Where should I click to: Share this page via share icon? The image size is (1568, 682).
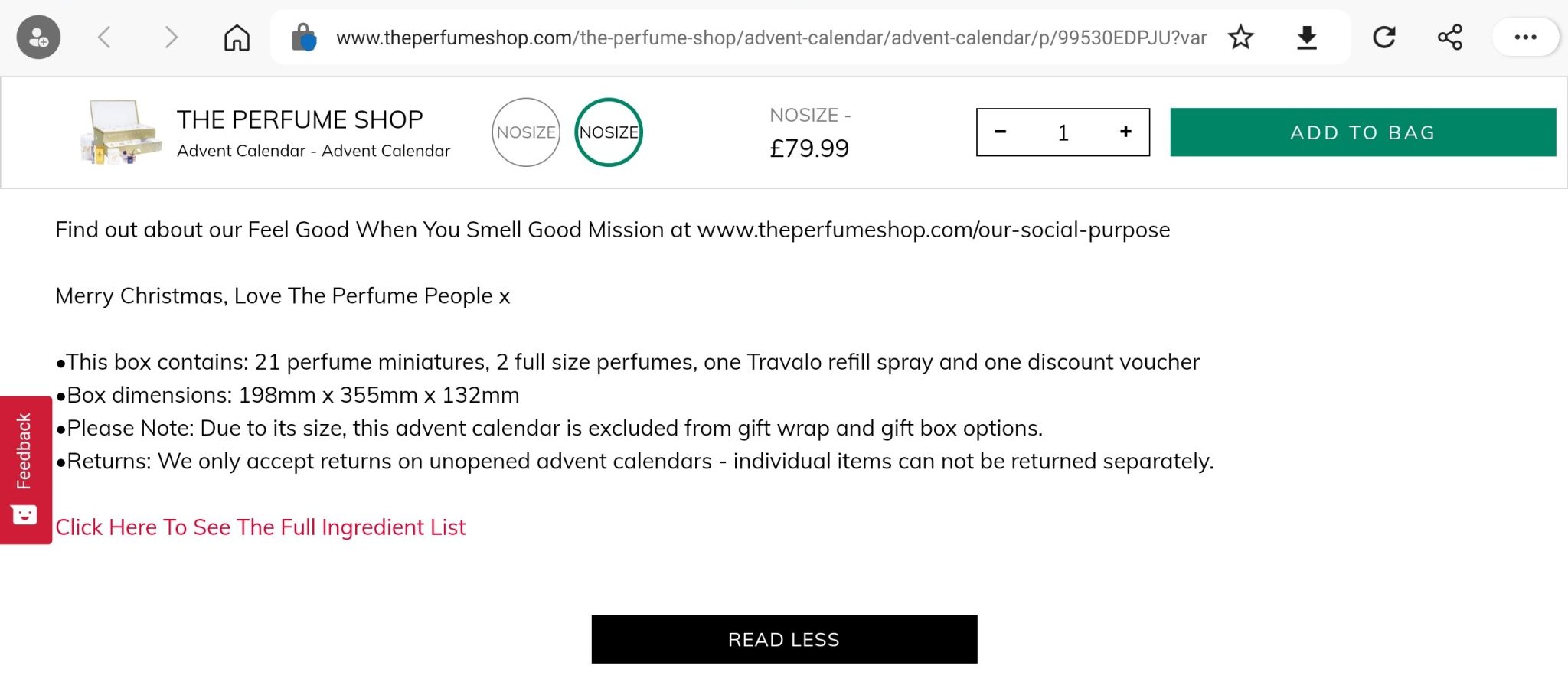(x=1449, y=37)
